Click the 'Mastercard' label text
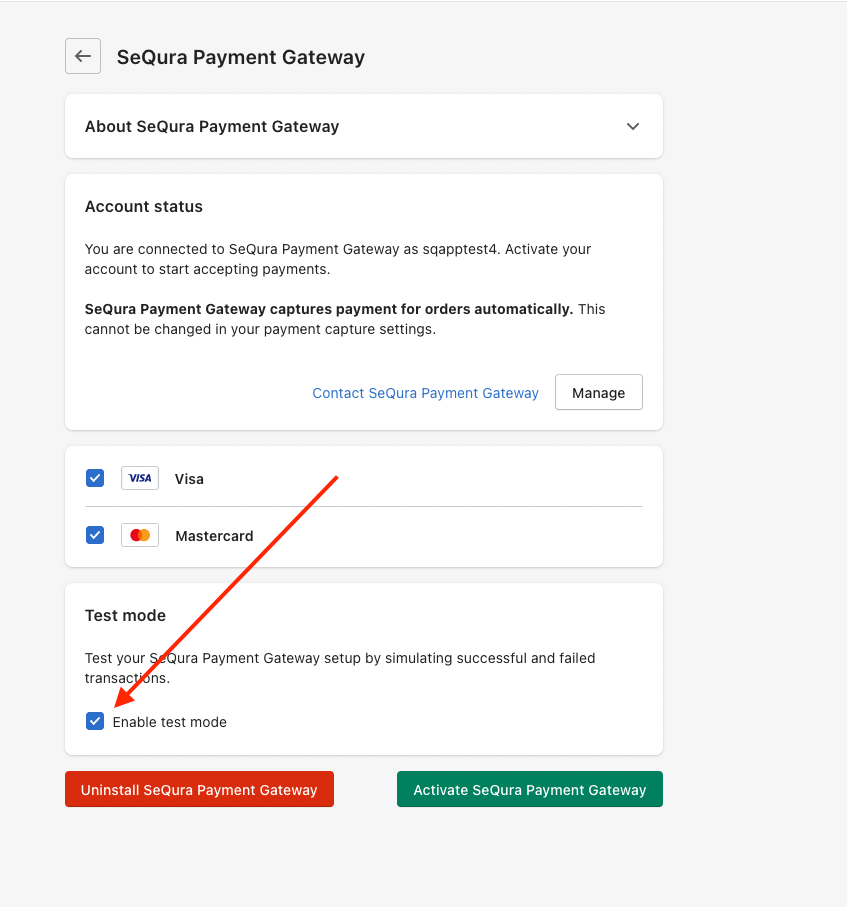The width and height of the screenshot is (847, 907). click(x=214, y=536)
